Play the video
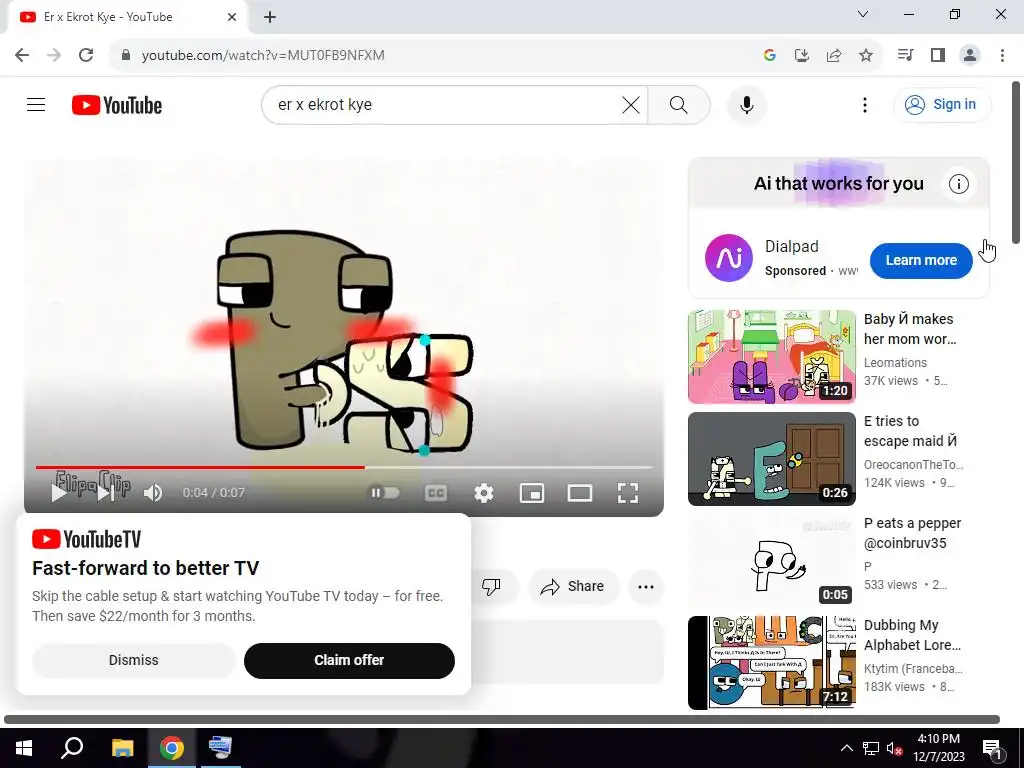This screenshot has width=1024, height=768. (x=59, y=493)
